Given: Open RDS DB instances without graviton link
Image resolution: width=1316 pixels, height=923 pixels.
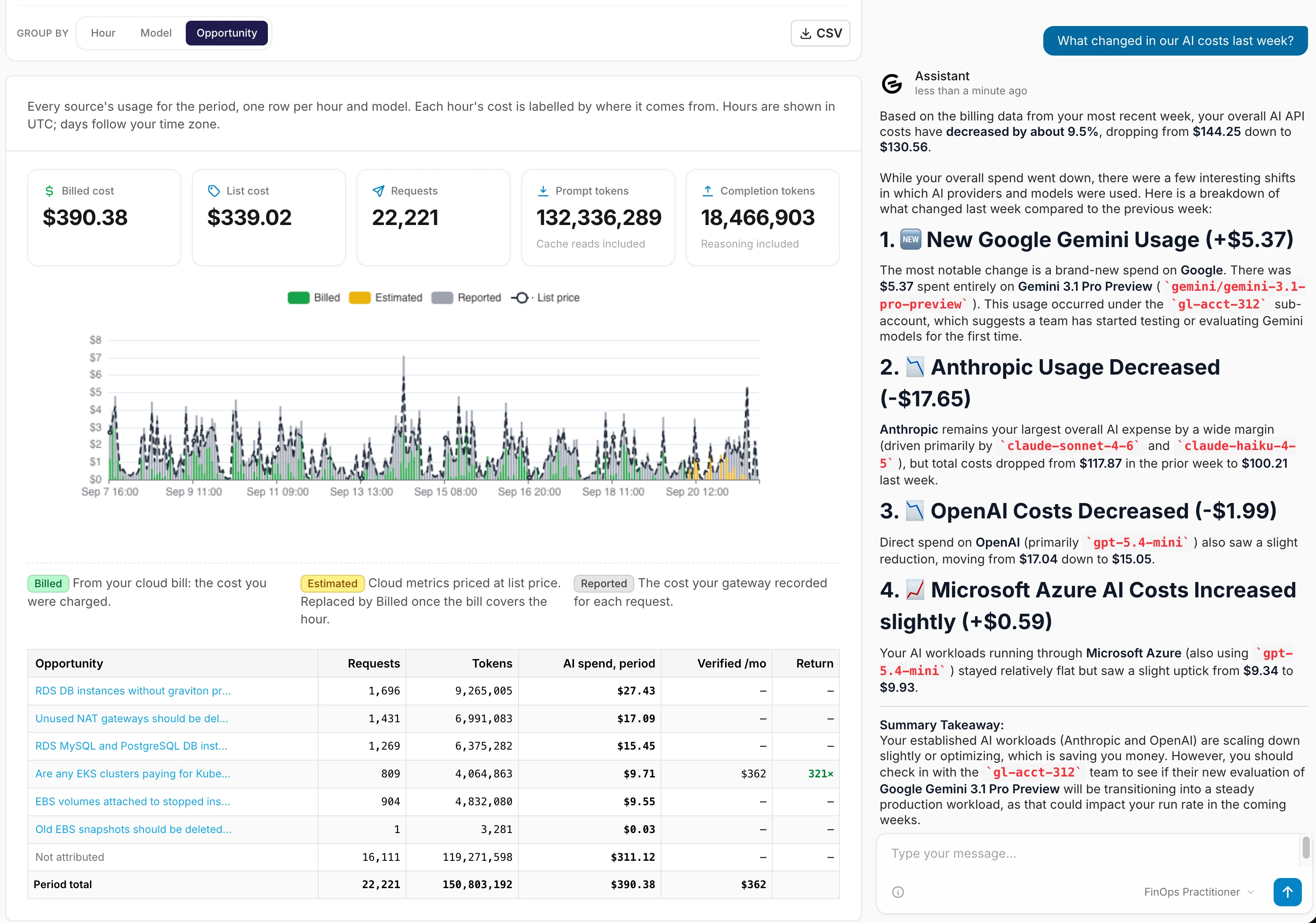Looking at the screenshot, I should coord(133,691).
